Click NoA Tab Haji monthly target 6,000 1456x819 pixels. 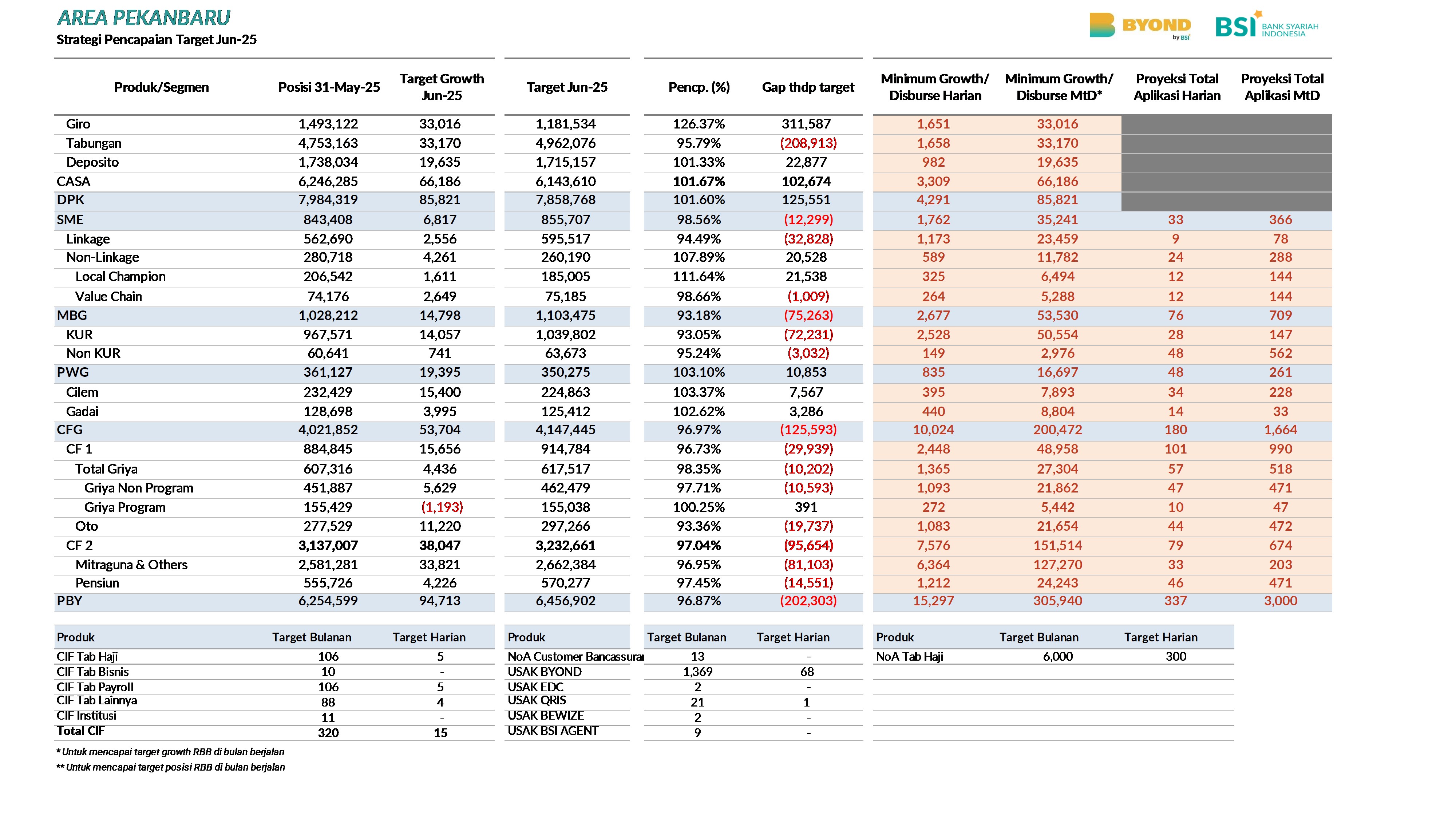point(1057,656)
